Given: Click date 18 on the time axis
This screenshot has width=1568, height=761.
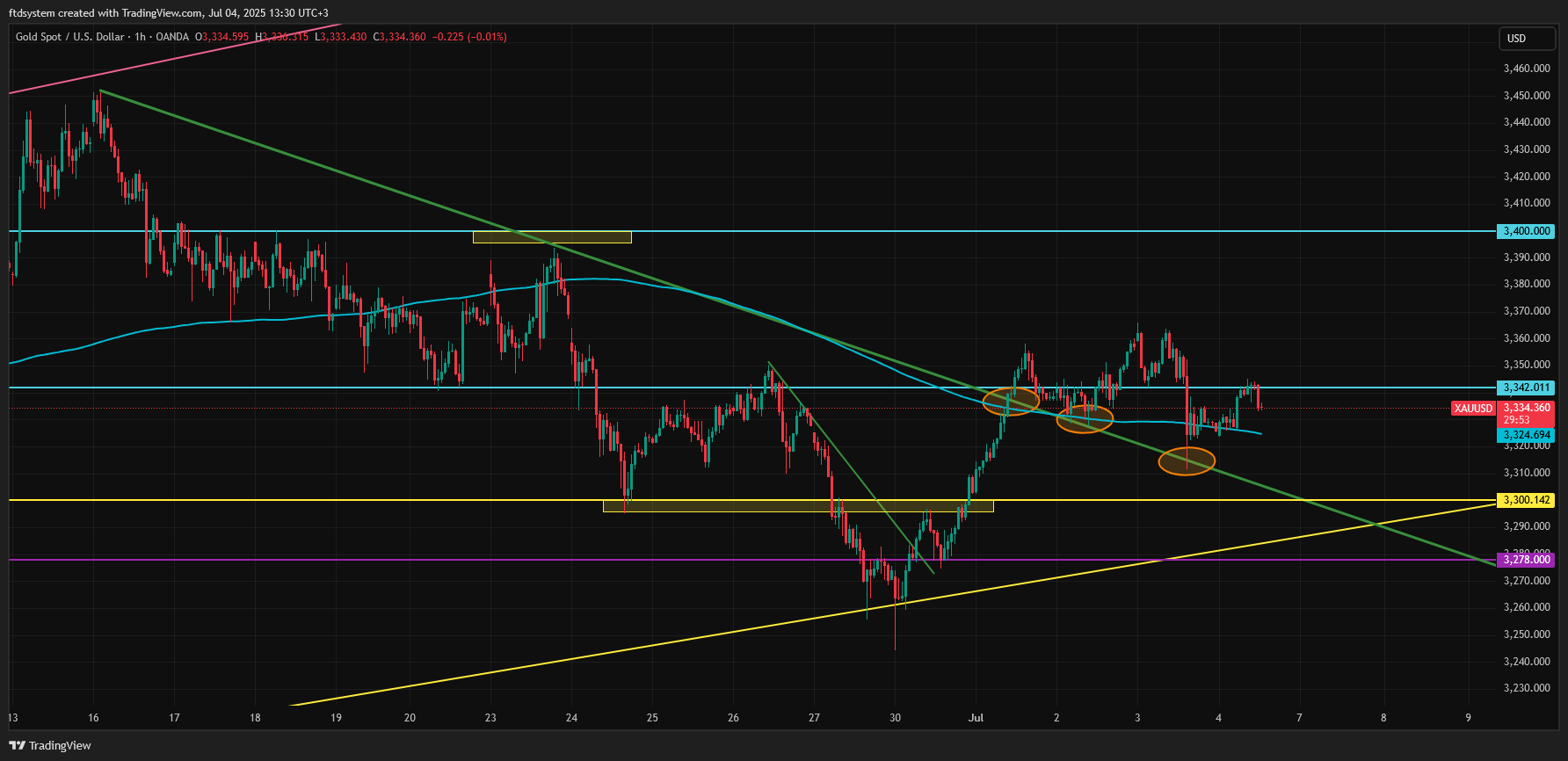Looking at the screenshot, I should 255,718.
